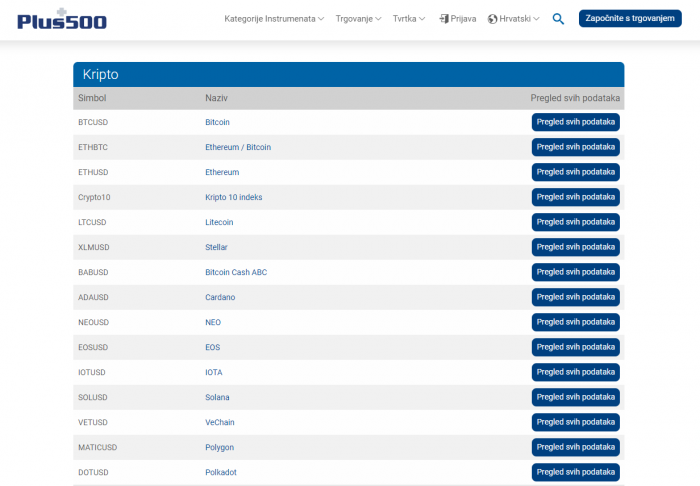View all data for Bitcoin Cash ABC
Viewport: 700px width, 486px height.
pyautogui.click(x=575, y=272)
